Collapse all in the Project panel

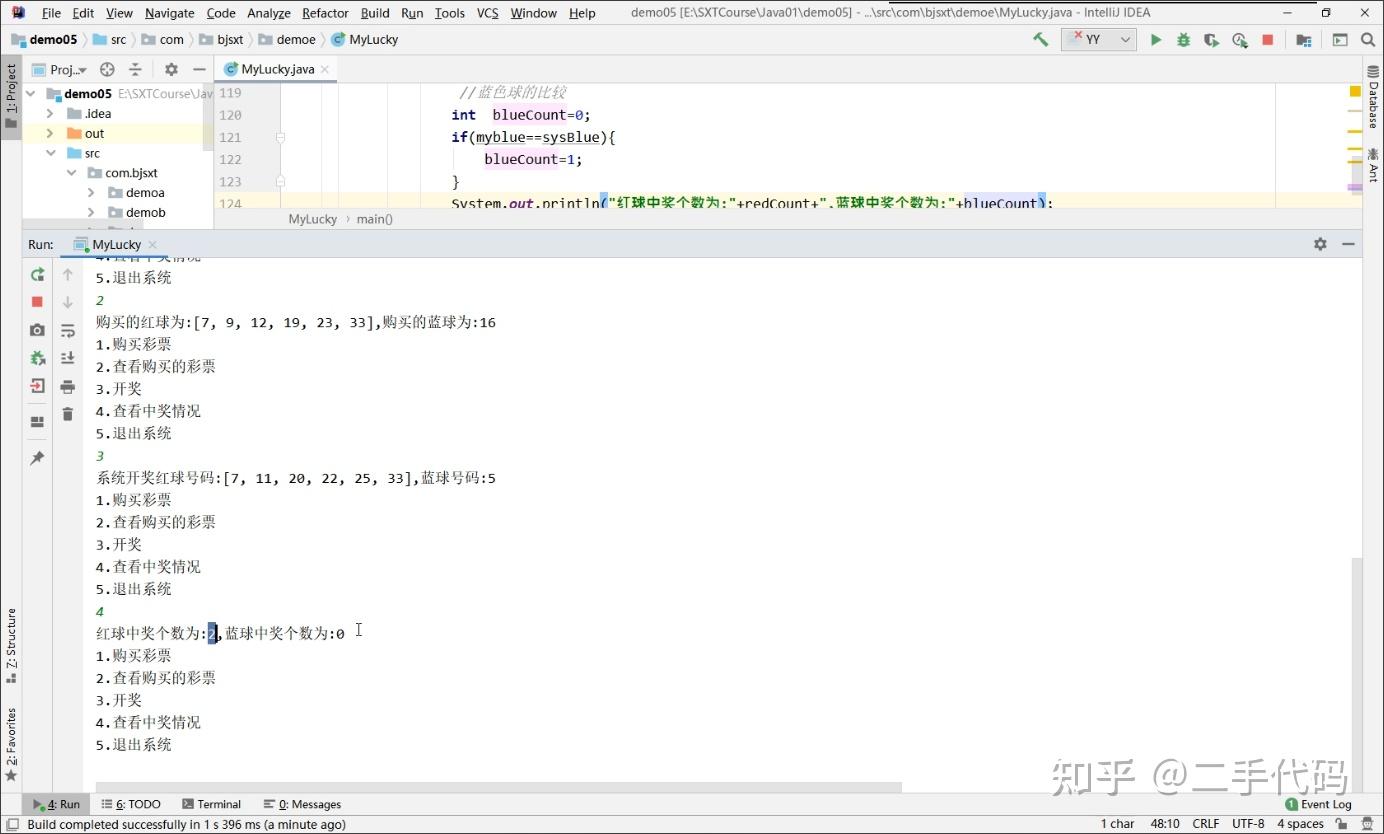coord(135,70)
